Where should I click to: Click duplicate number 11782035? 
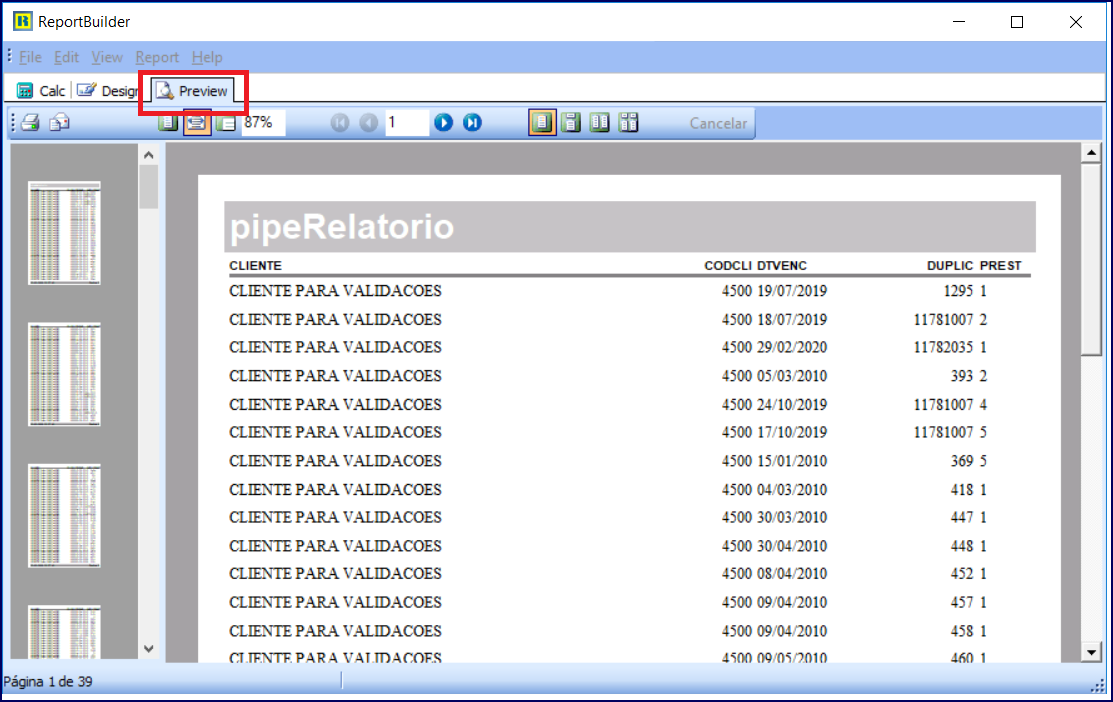tap(943, 347)
